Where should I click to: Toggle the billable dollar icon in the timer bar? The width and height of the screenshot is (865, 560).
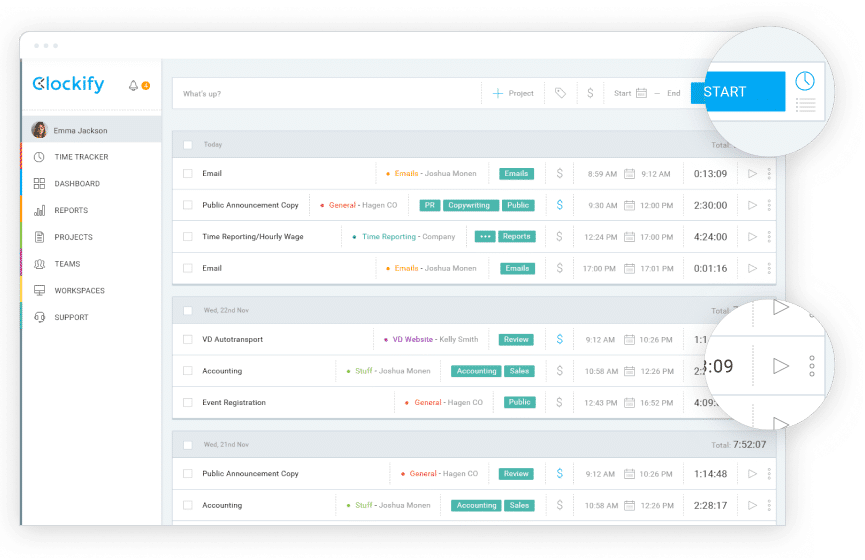(590, 93)
